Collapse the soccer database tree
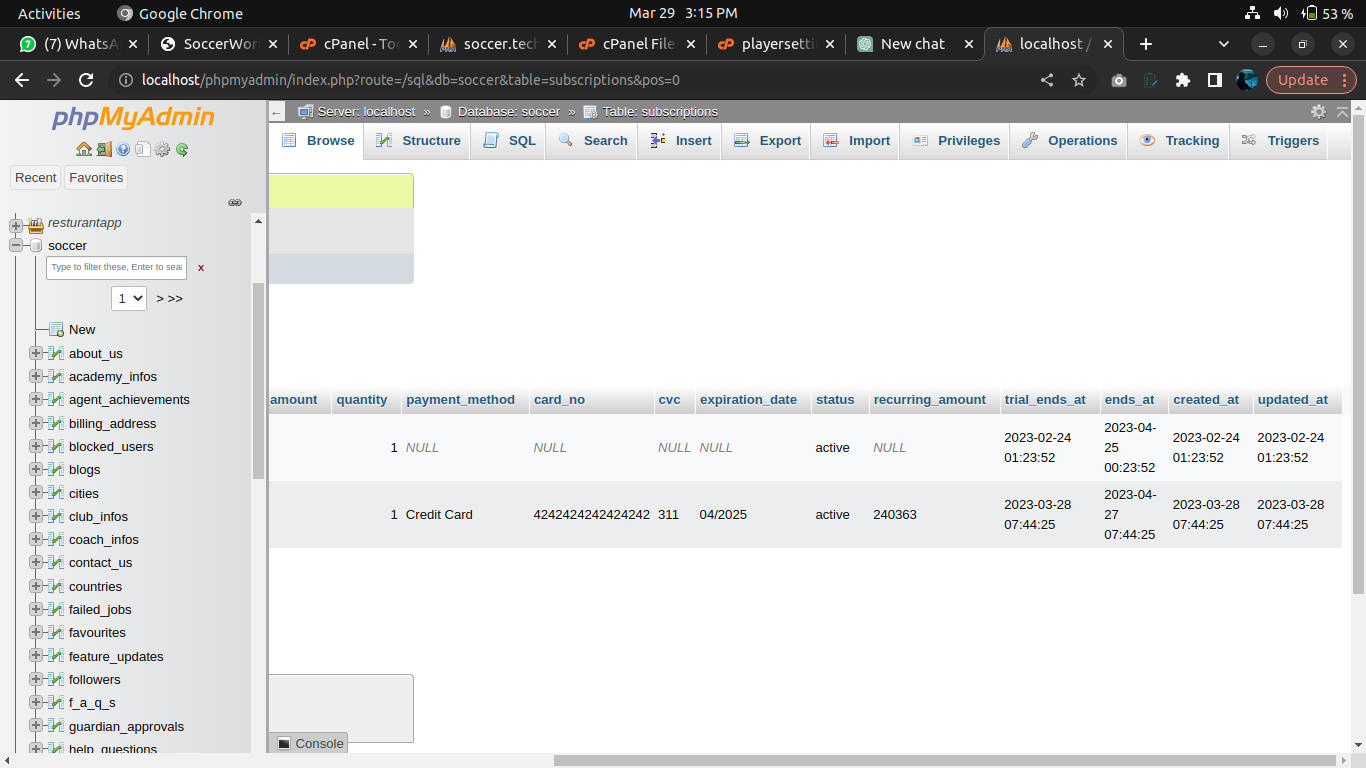Image resolution: width=1366 pixels, height=768 pixels. (x=16, y=246)
